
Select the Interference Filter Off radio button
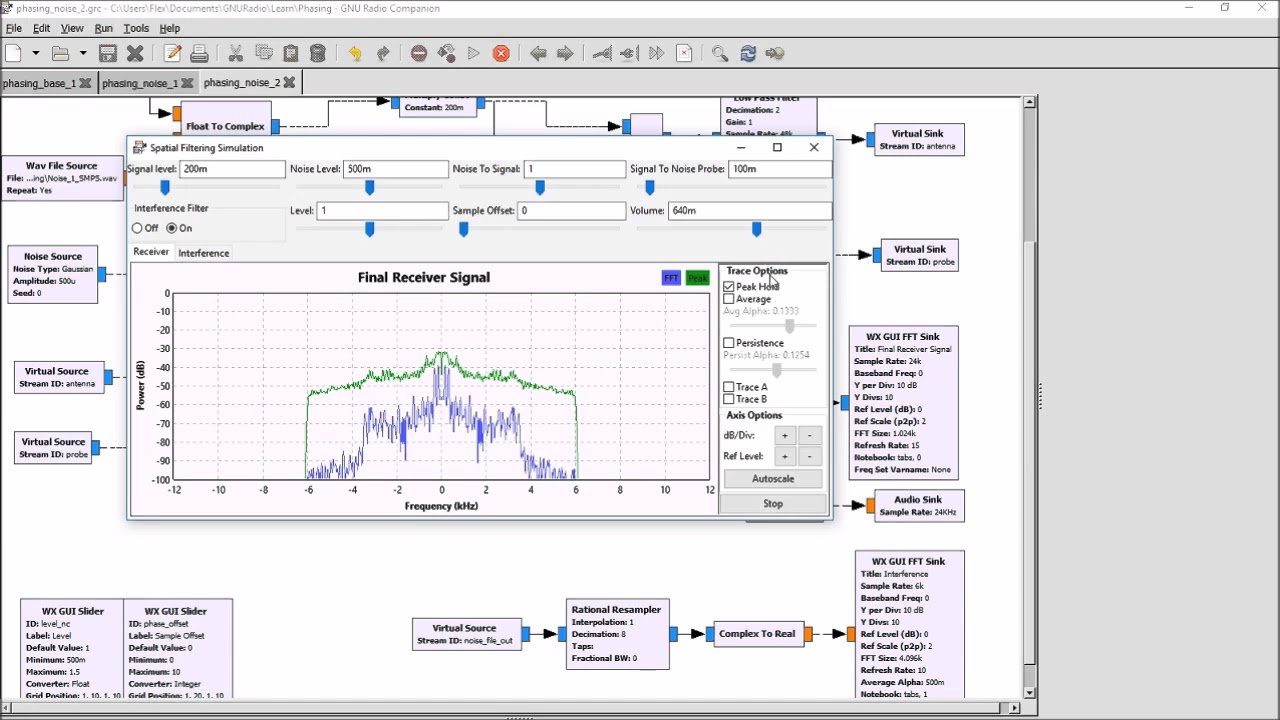click(138, 228)
